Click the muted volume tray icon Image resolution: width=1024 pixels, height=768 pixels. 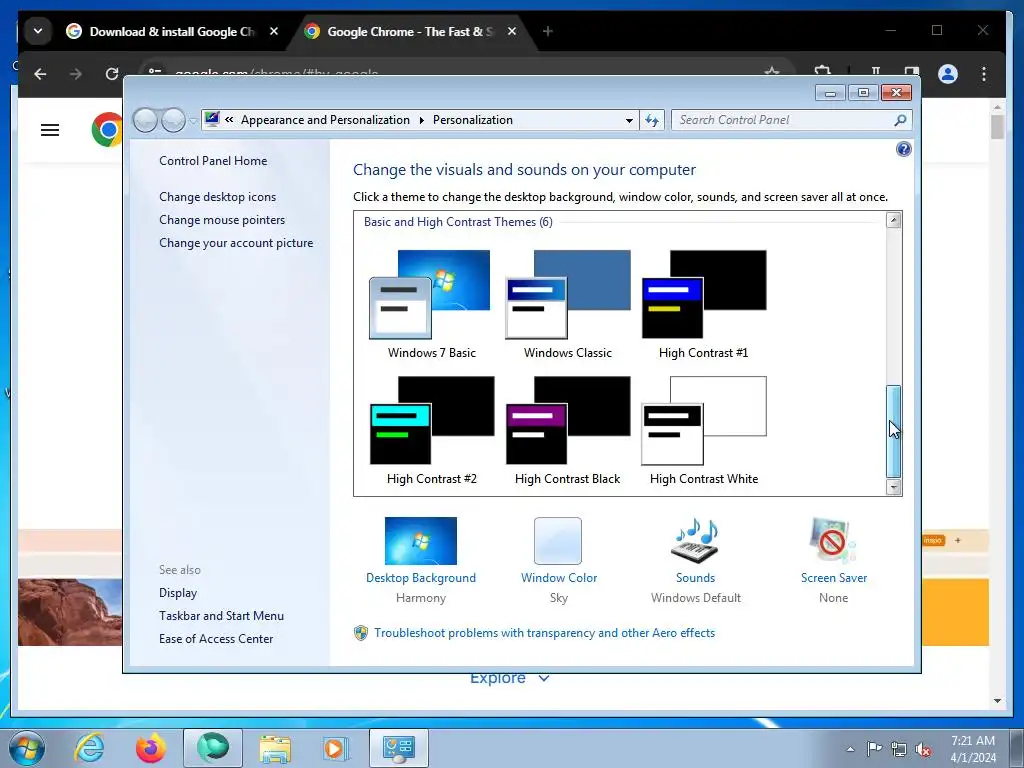(x=923, y=749)
